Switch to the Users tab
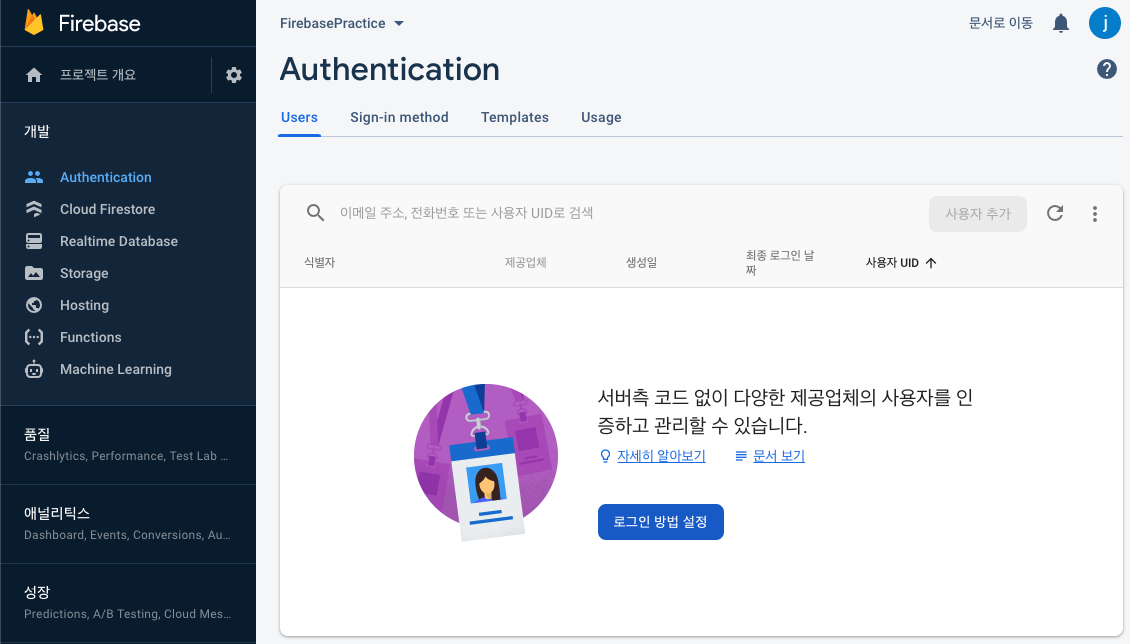 coord(299,117)
